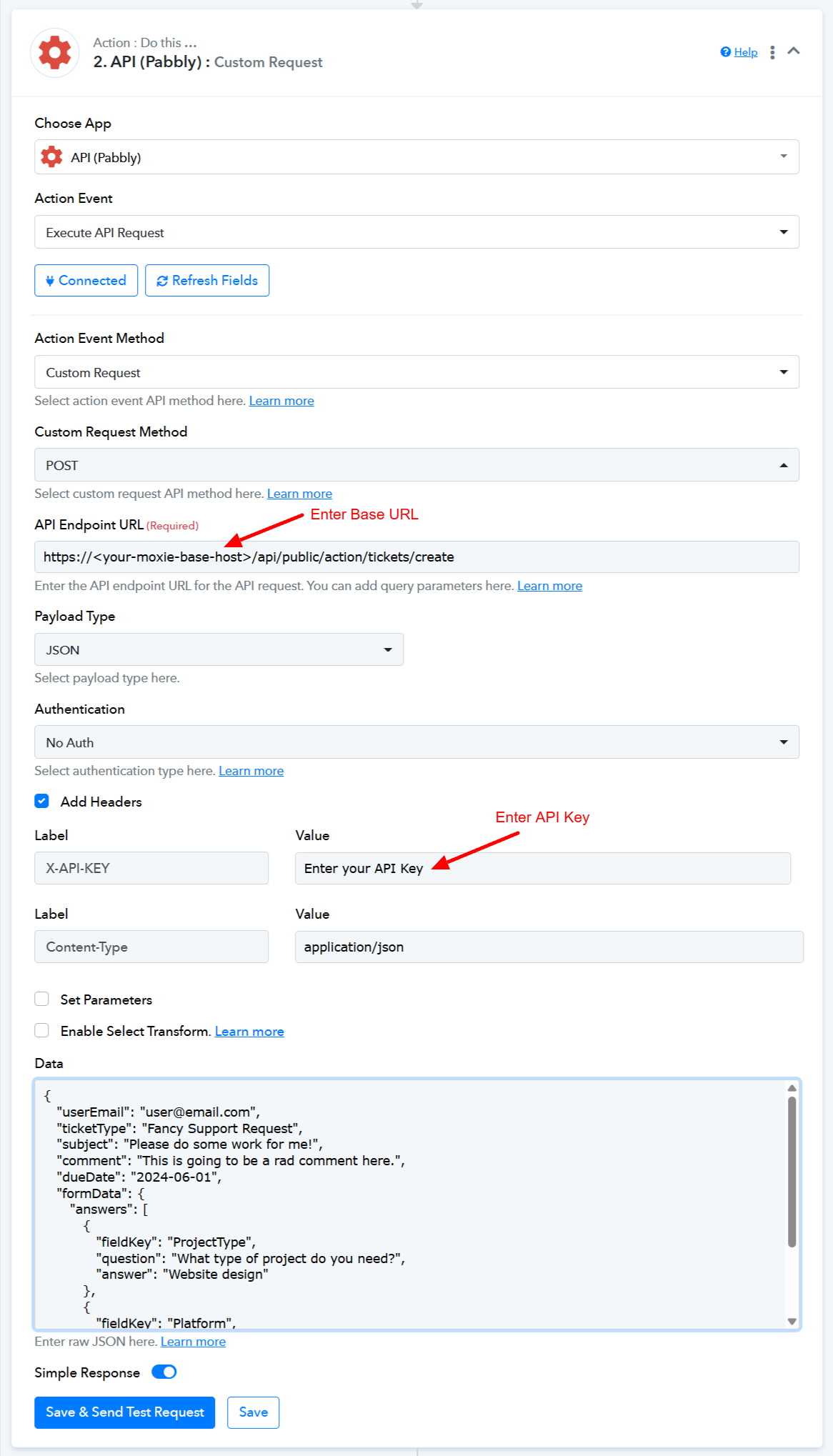Click the API Endpoint URL field
Image resolution: width=833 pixels, height=1456 pixels.
tap(416, 557)
